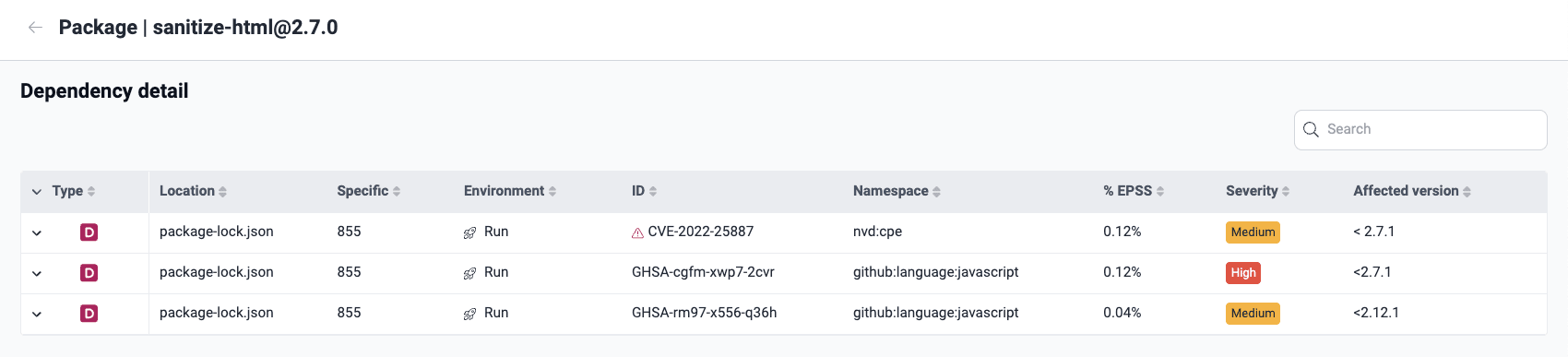Select package-lock.json in GHSA-rm97-x556-q36h row
This screenshot has height=357, width=1568.
click(x=217, y=313)
